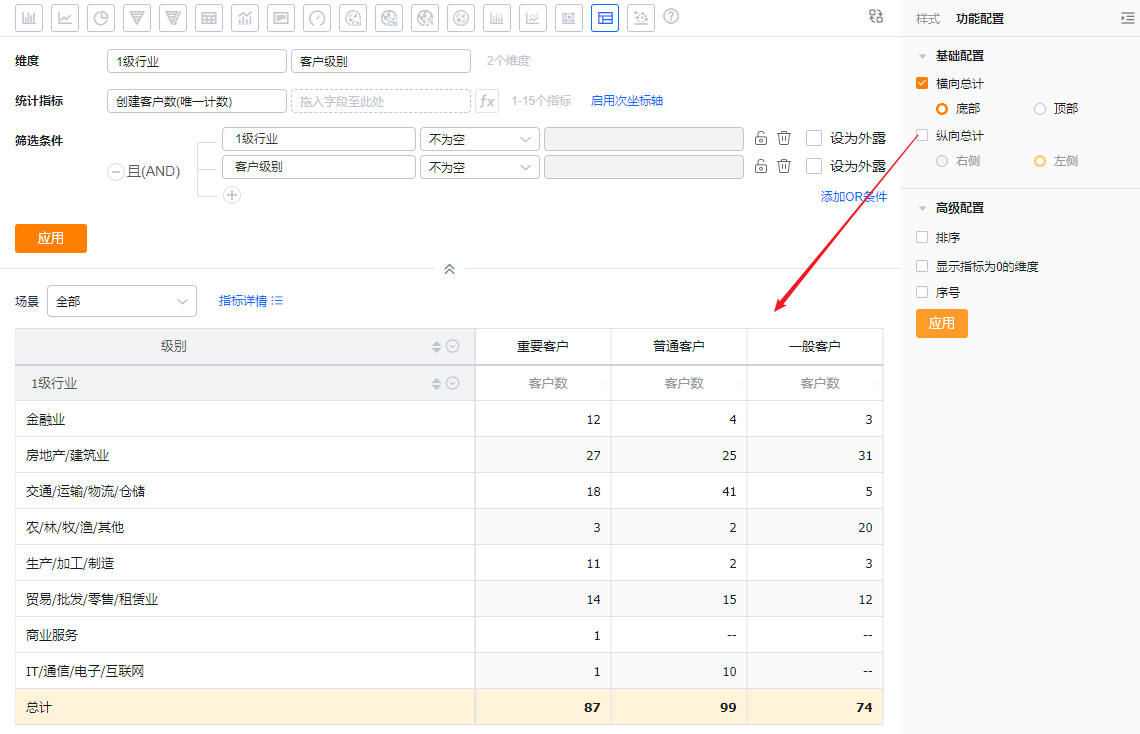The height and width of the screenshot is (734, 1140).
Task: Click the 拖入字段至此处 field box
Action: (x=380, y=101)
